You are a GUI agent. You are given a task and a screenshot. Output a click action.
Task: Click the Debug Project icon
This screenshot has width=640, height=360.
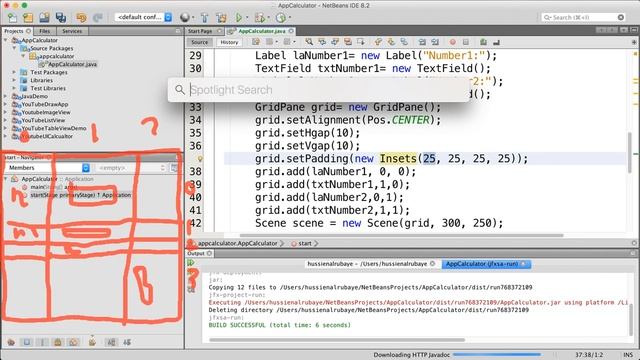click(259, 18)
